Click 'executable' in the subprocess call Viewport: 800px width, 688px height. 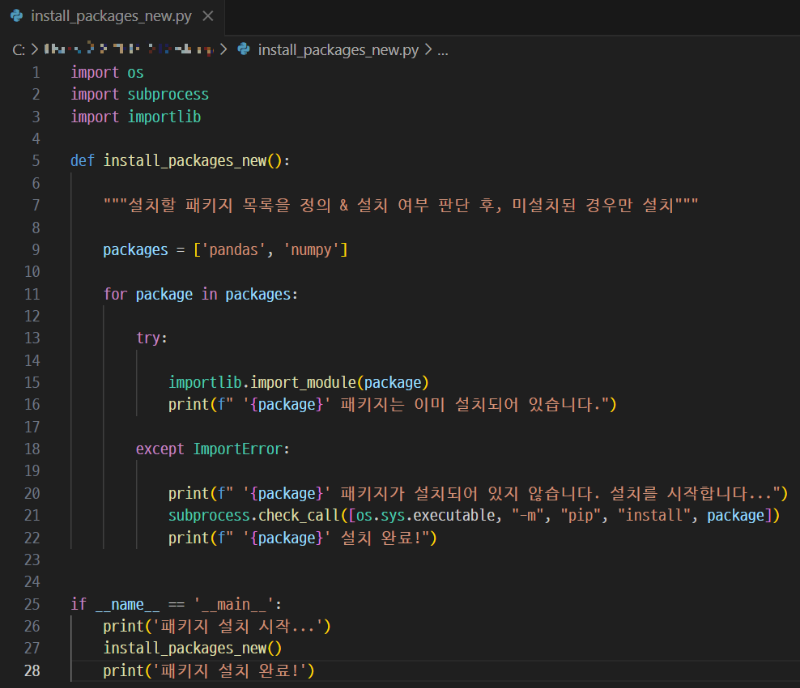tap(454, 515)
